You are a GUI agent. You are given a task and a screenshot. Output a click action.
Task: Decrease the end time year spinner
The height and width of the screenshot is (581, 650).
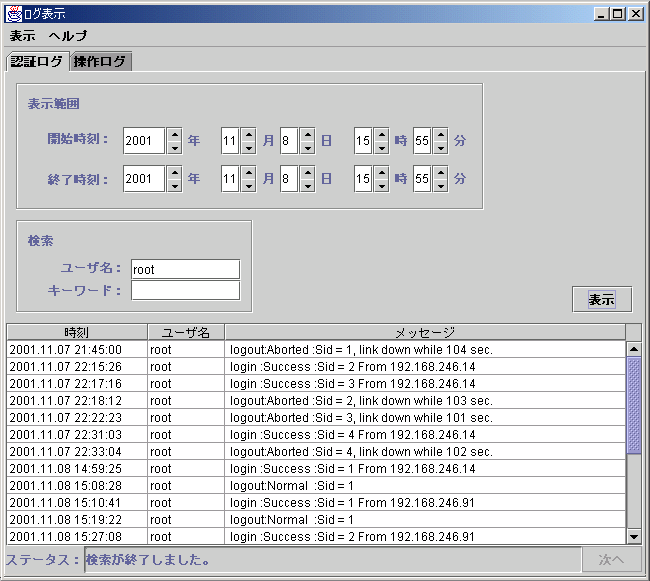[x=175, y=186]
